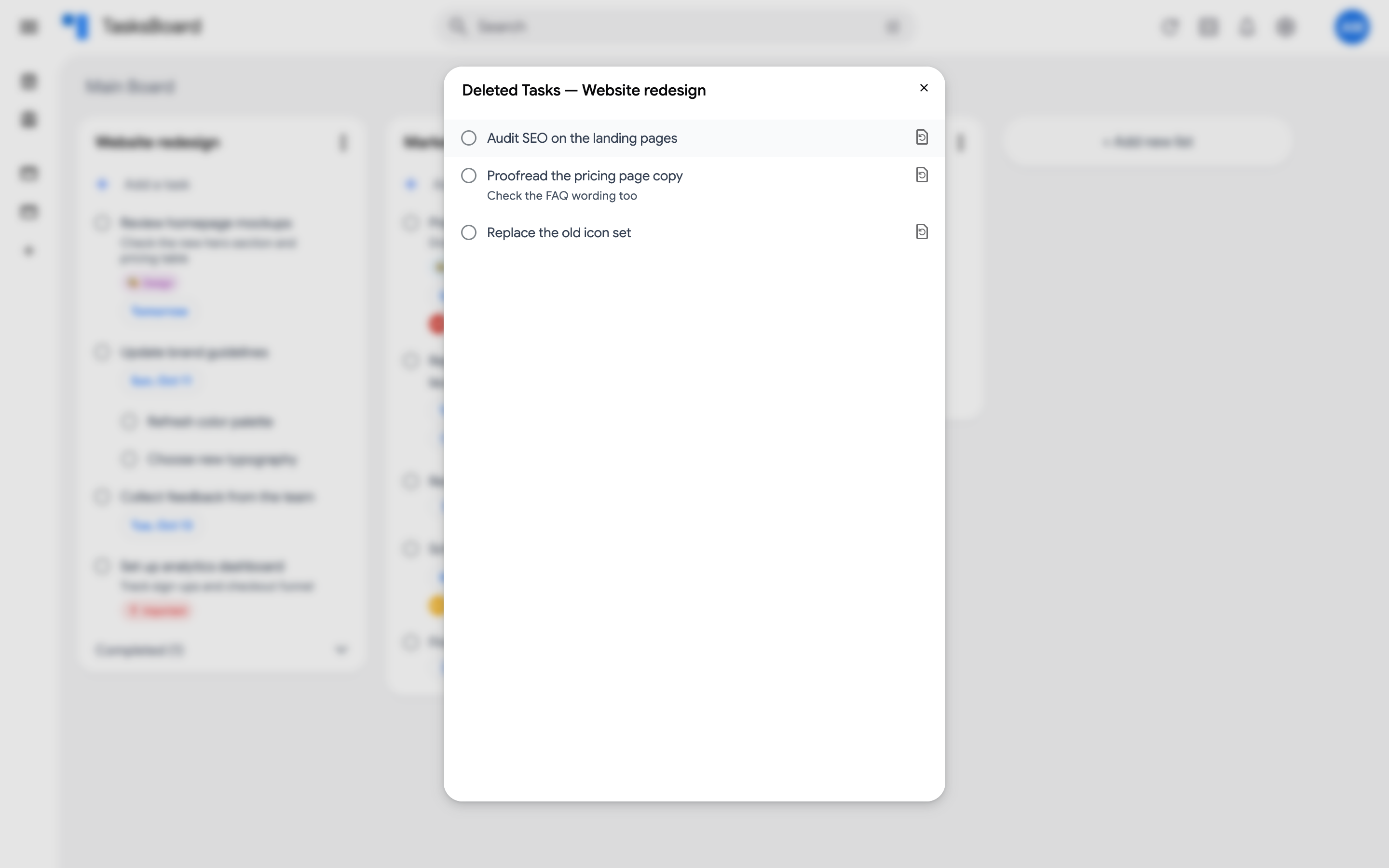Close the Deleted Tasks dialog
Viewport: 1389px width, 868px height.
924,88
